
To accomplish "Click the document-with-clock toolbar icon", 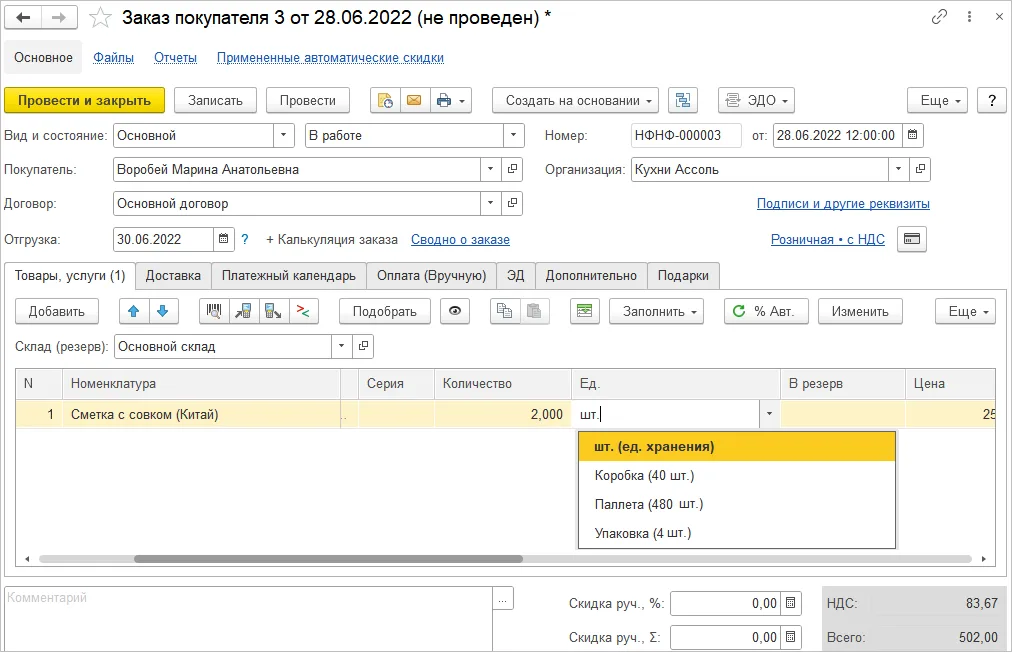I will (385, 101).
